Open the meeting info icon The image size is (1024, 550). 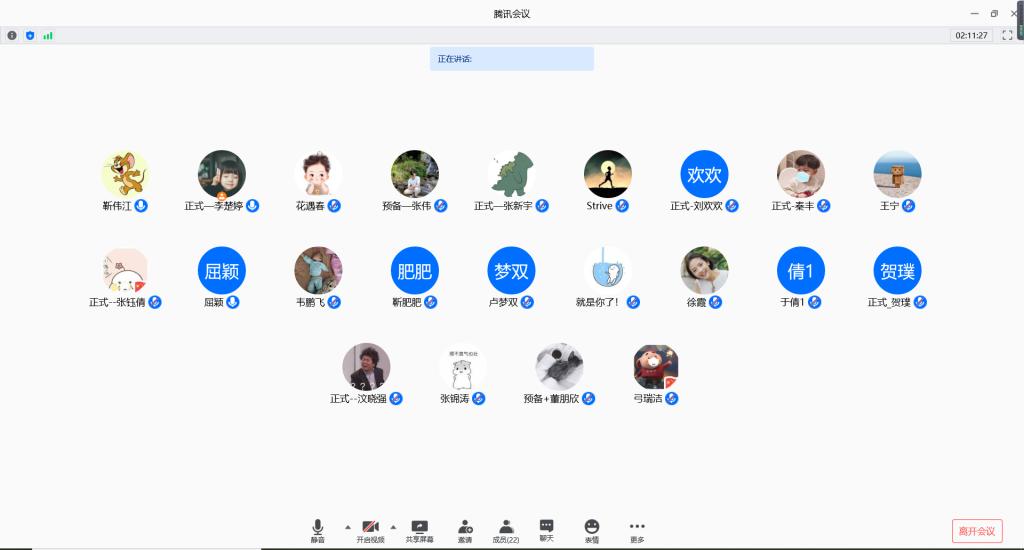tap(12, 35)
